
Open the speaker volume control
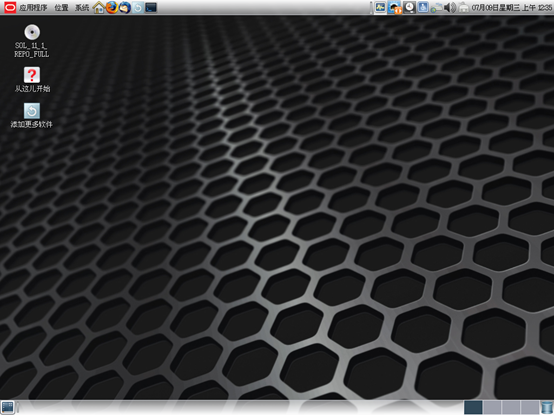pyautogui.click(x=450, y=7)
